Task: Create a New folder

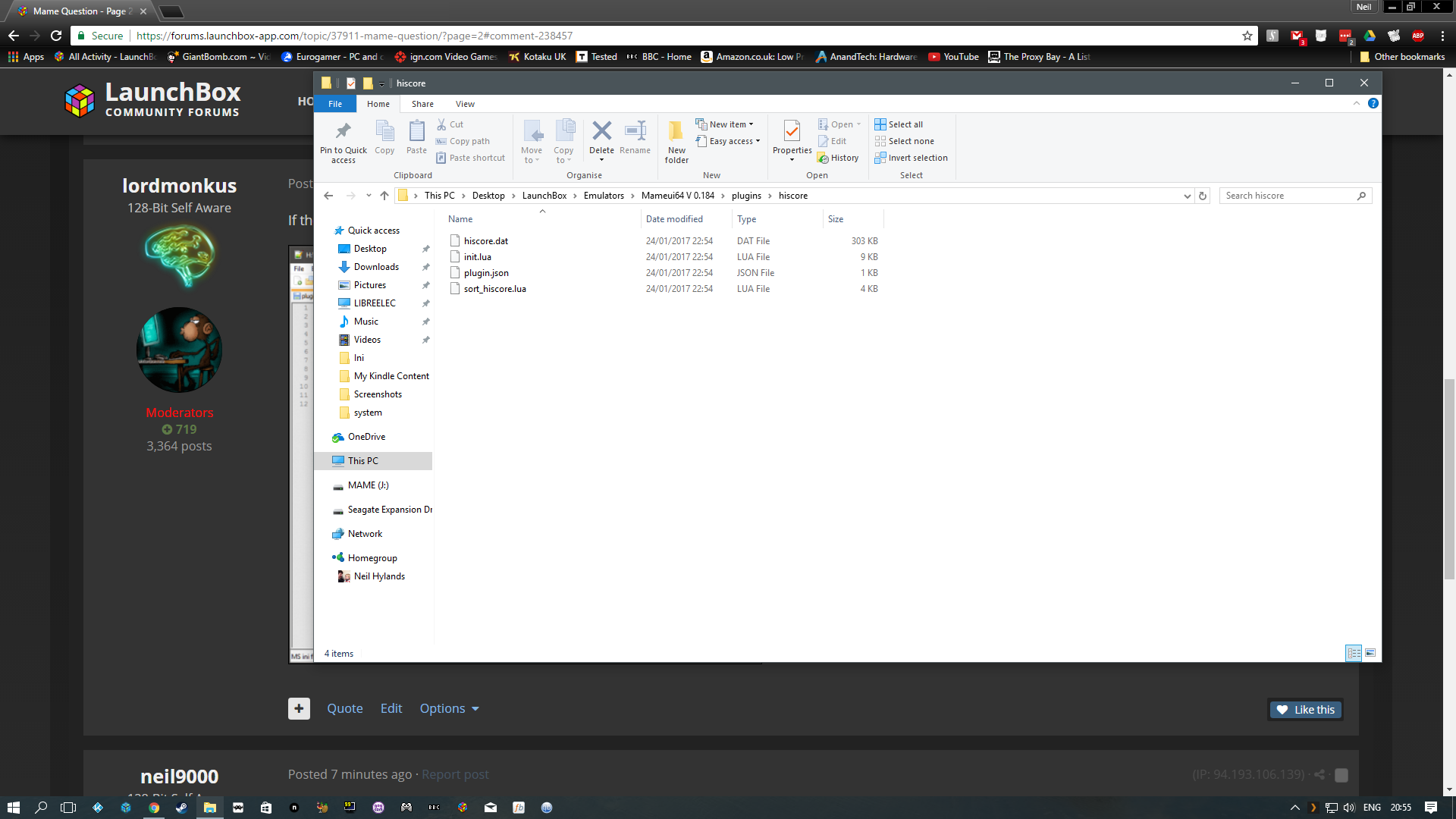Action: (x=676, y=142)
